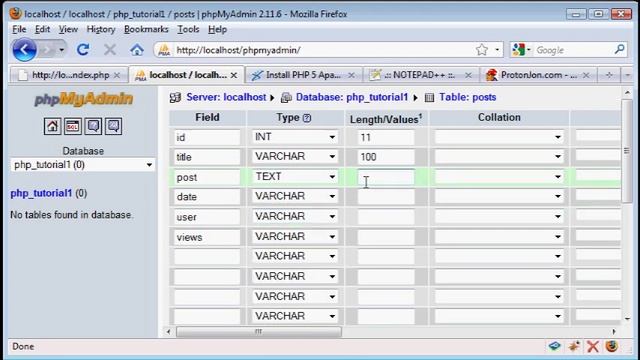
Task: Click the phpMyAdmin Home icon in sidebar
Action: click(x=52, y=126)
